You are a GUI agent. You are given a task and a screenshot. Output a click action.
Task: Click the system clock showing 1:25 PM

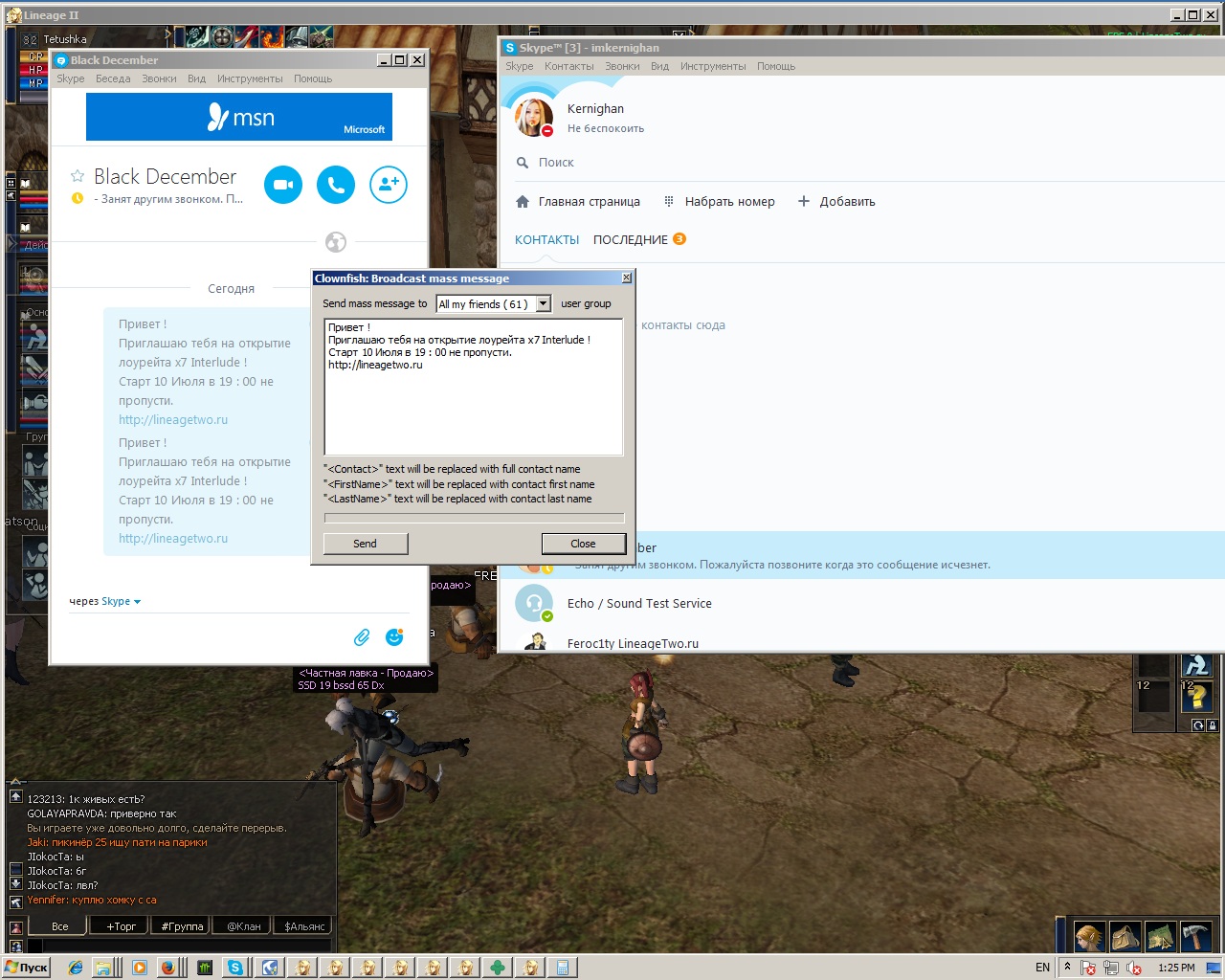1176,968
